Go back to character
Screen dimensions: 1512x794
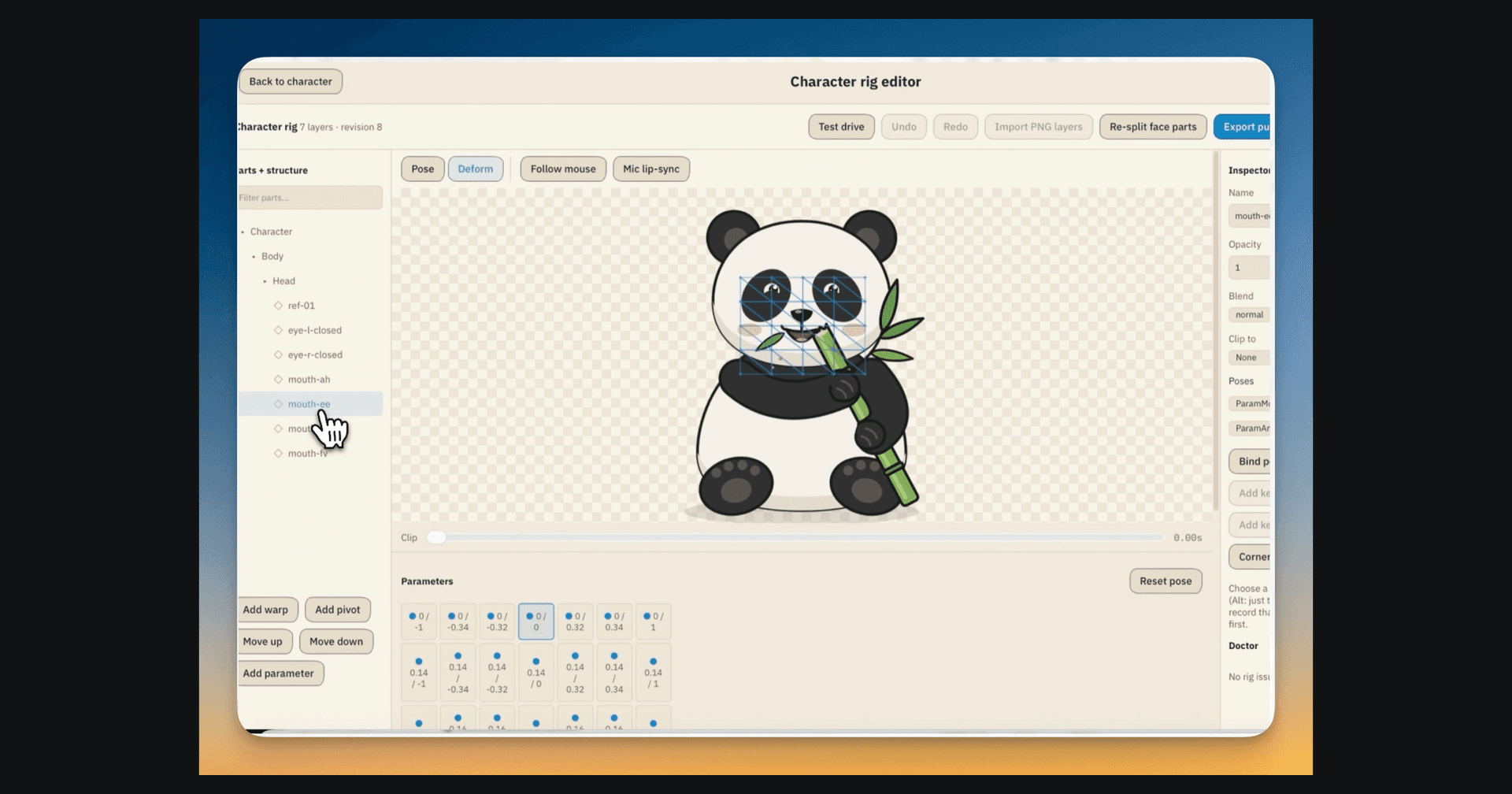291,82
